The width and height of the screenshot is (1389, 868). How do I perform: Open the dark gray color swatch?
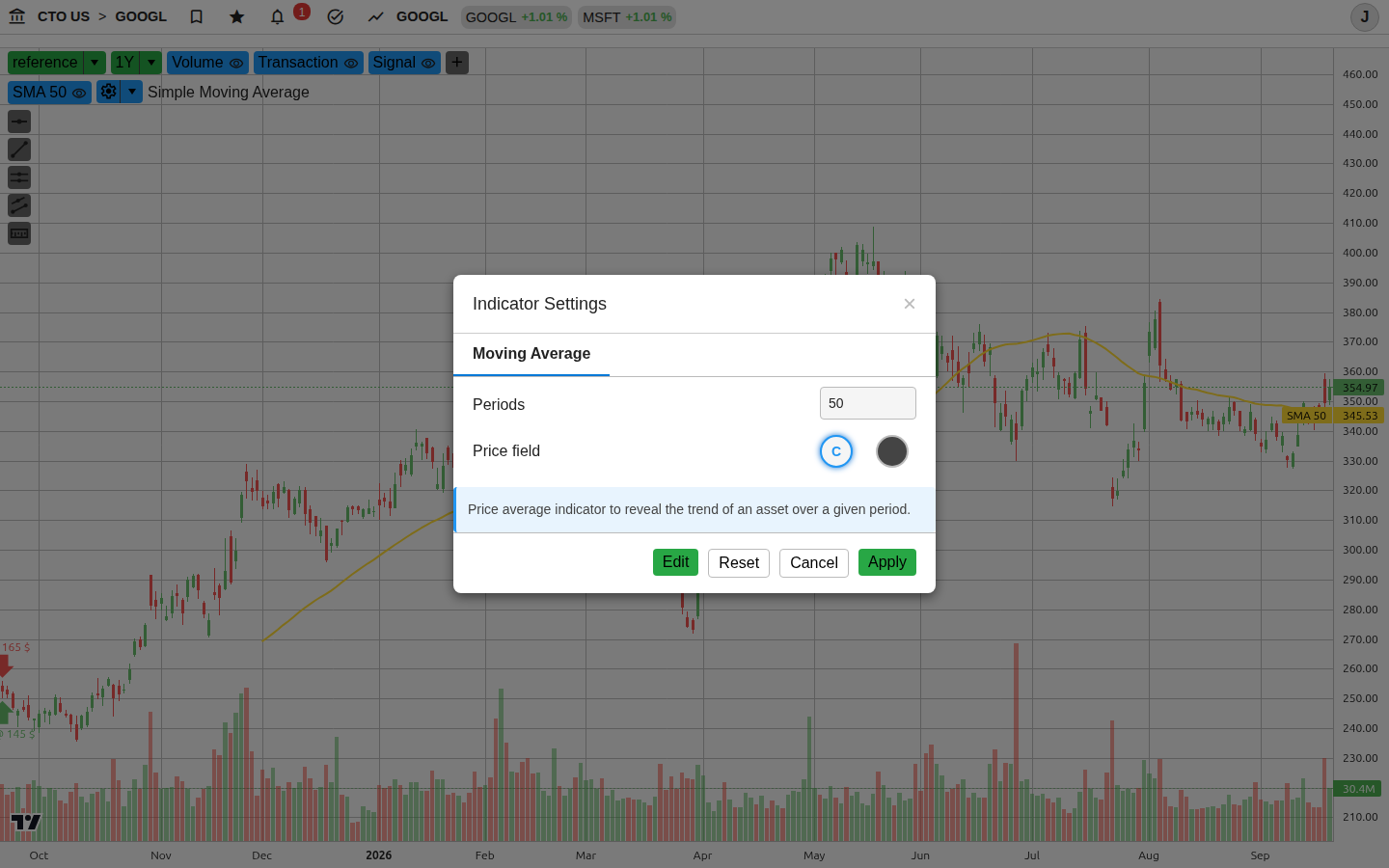pyautogui.click(x=892, y=451)
